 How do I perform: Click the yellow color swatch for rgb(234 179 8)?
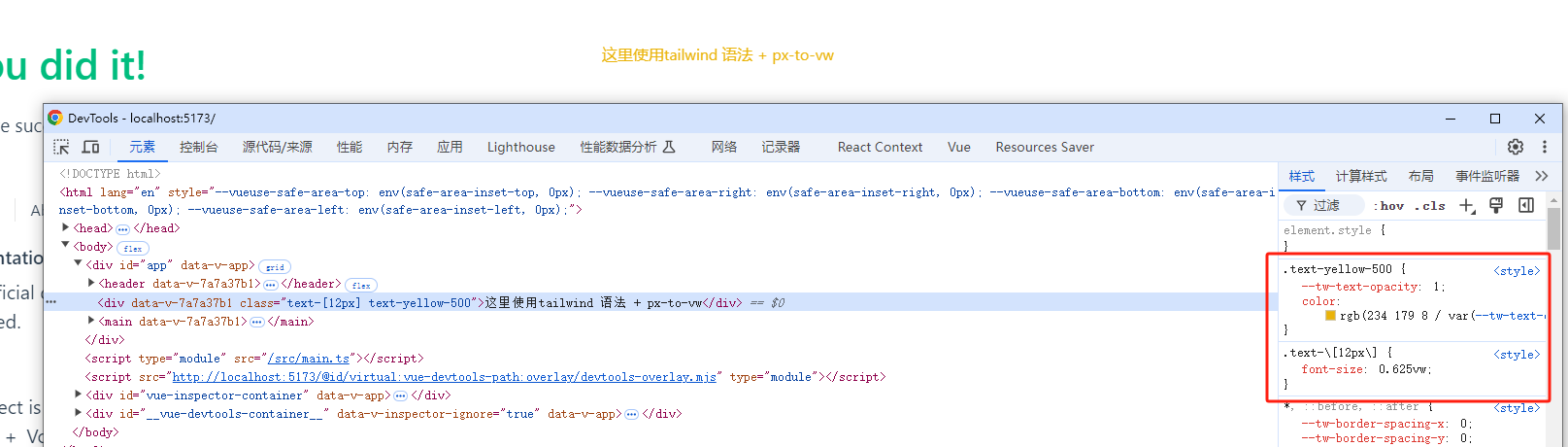(x=1330, y=316)
